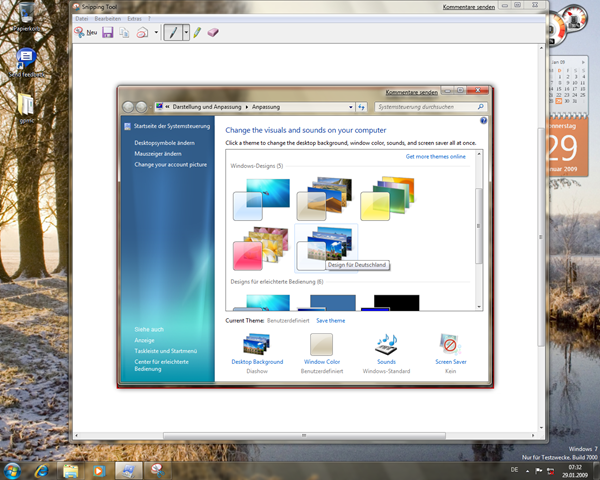Save the snip with the floppy disk icon
Viewport: 600px width, 480px height.
click(108, 33)
